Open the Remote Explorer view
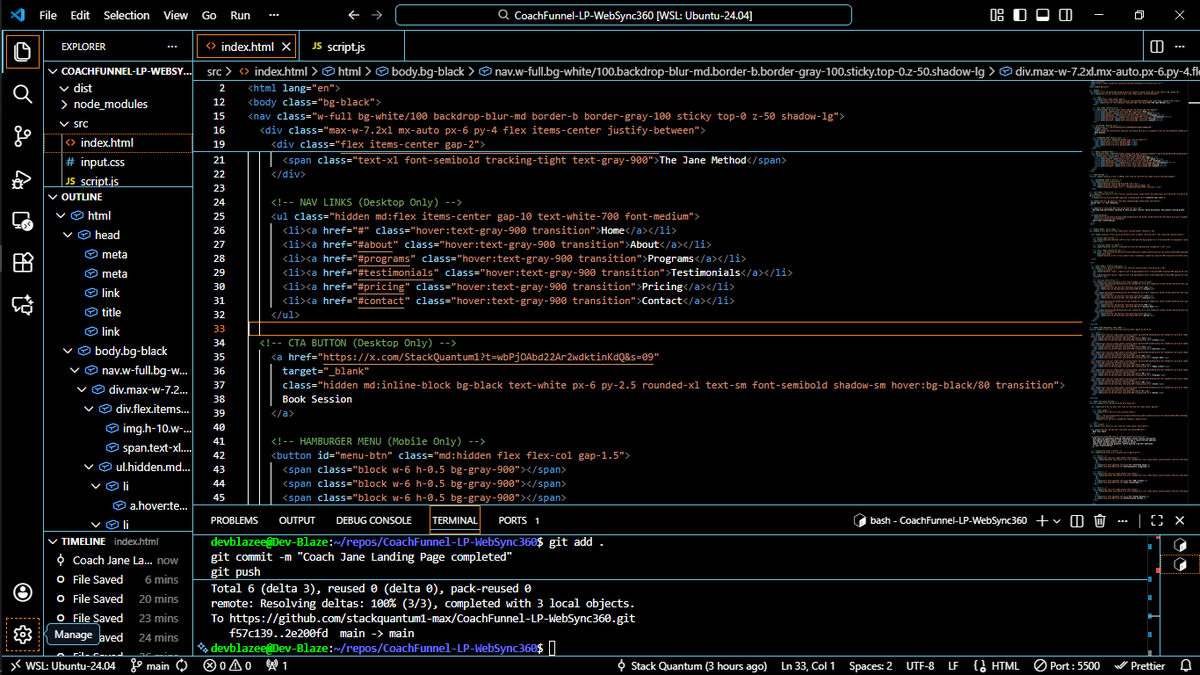The width and height of the screenshot is (1200, 675). point(22,221)
